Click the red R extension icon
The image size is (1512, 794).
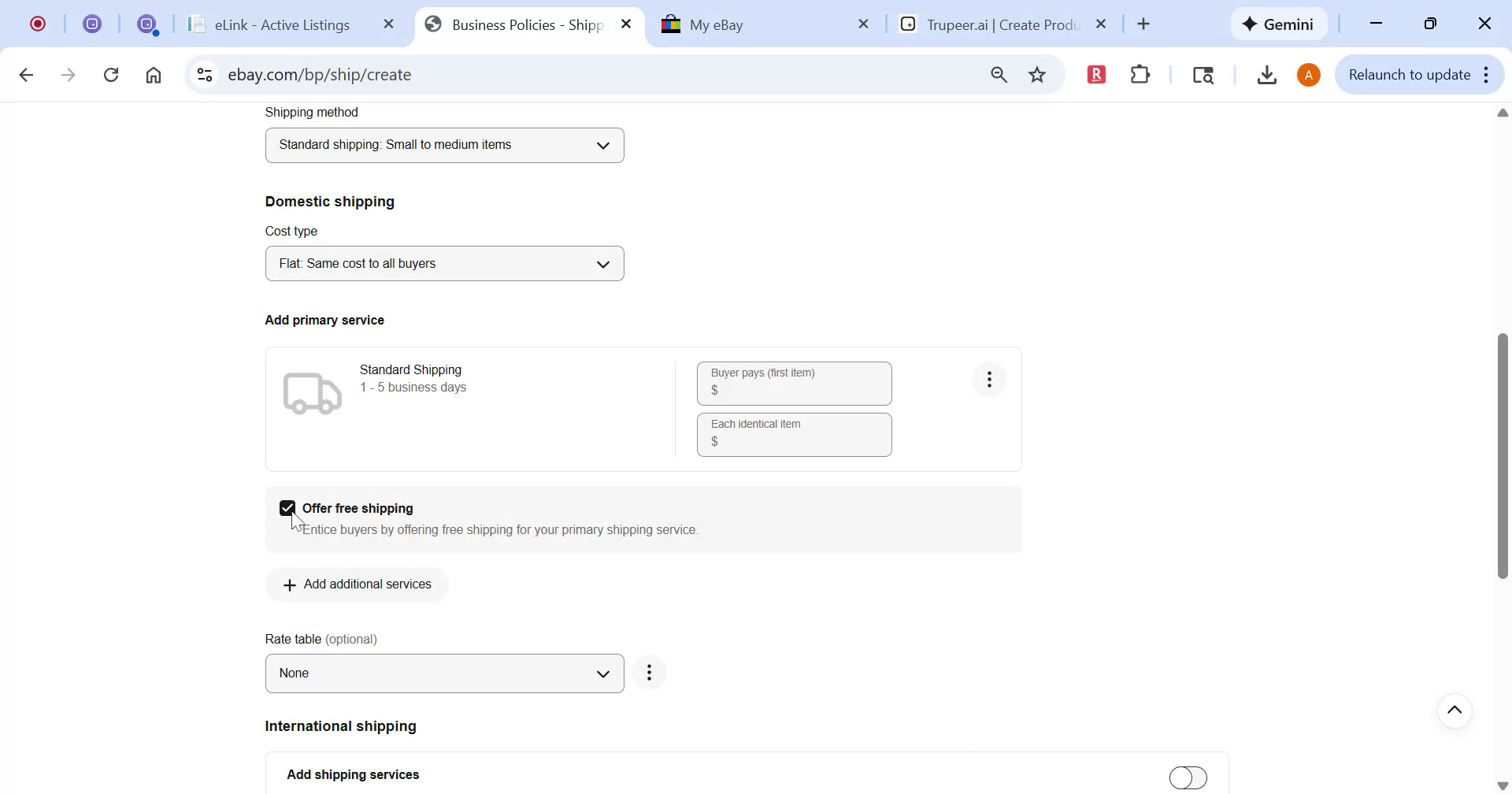(1096, 74)
